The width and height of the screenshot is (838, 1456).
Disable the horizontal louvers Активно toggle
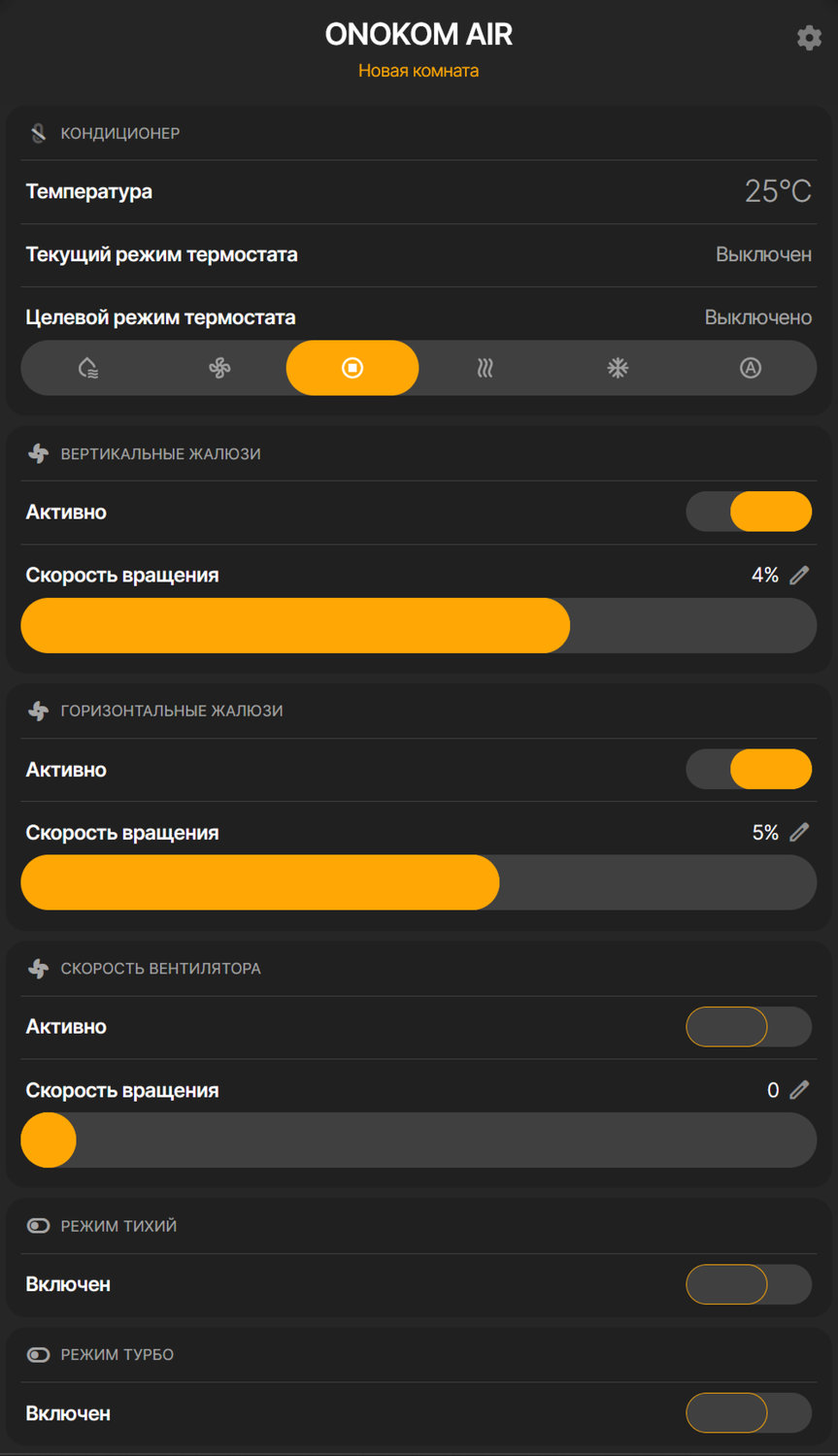pos(749,770)
